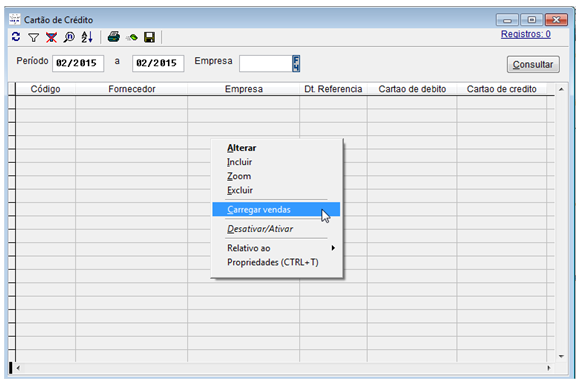Open the F4 lookup beside Empresa field
The width and height of the screenshot is (577, 381).
(x=296, y=63)
